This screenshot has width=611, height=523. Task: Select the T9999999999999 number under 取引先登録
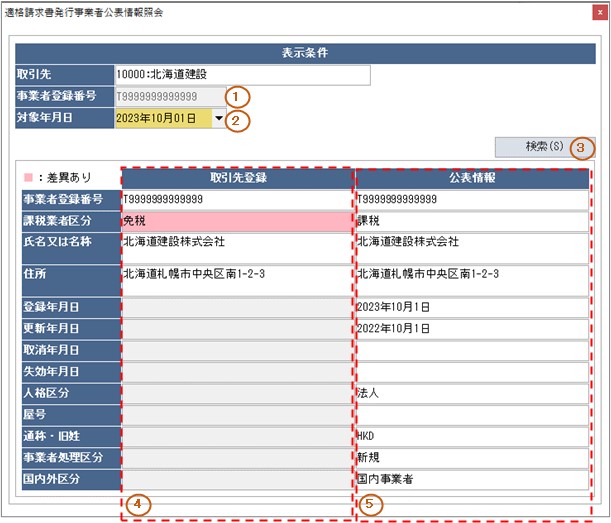236,199
